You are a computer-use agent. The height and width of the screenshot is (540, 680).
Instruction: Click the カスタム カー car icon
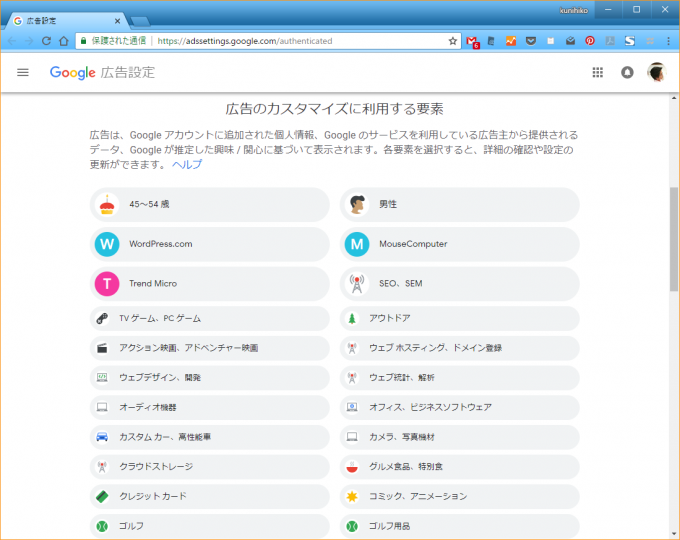(102, 437)
